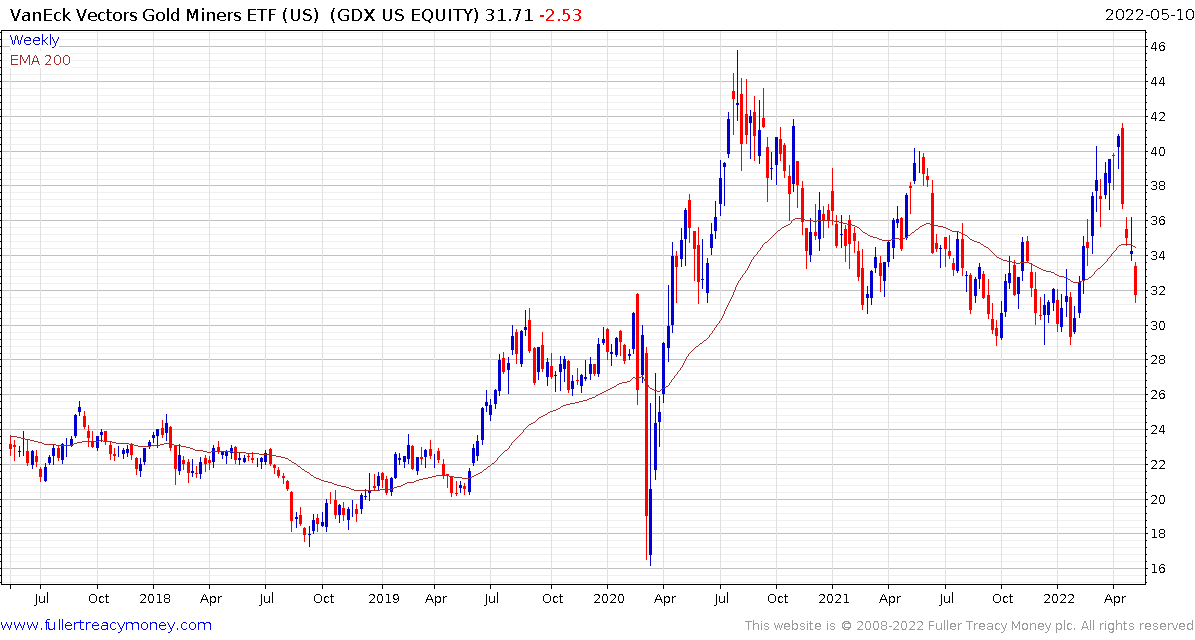Click the 28 price axis label
Screen dimensions: 1195x640
pos(1158,360)
